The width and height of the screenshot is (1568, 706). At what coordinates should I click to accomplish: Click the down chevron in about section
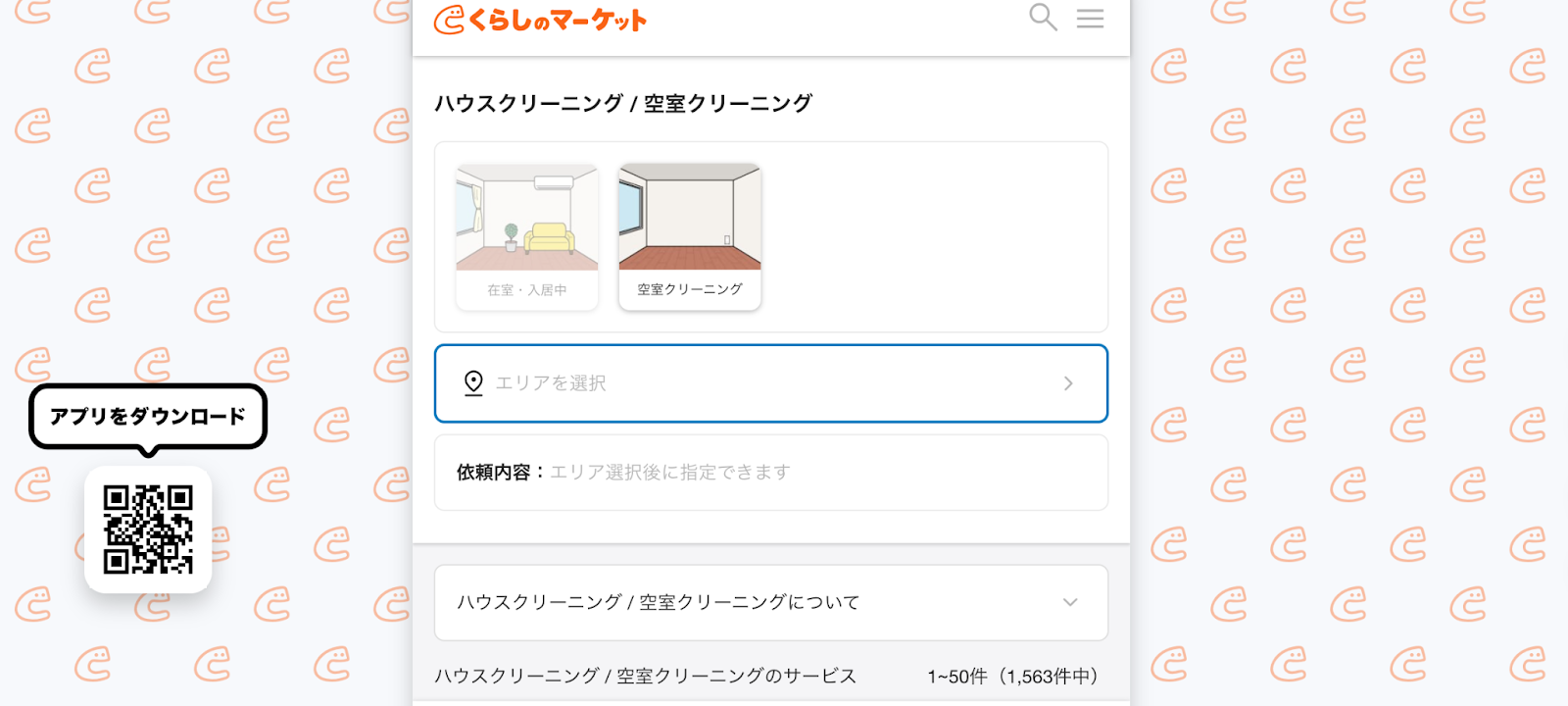[x=1070, y=602]
